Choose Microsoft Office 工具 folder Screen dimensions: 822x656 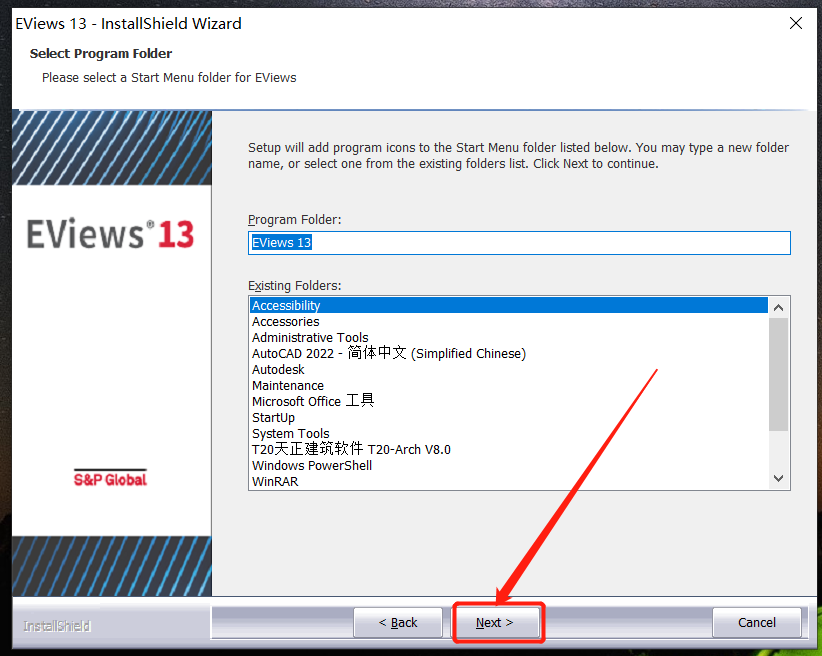(313, 401)
